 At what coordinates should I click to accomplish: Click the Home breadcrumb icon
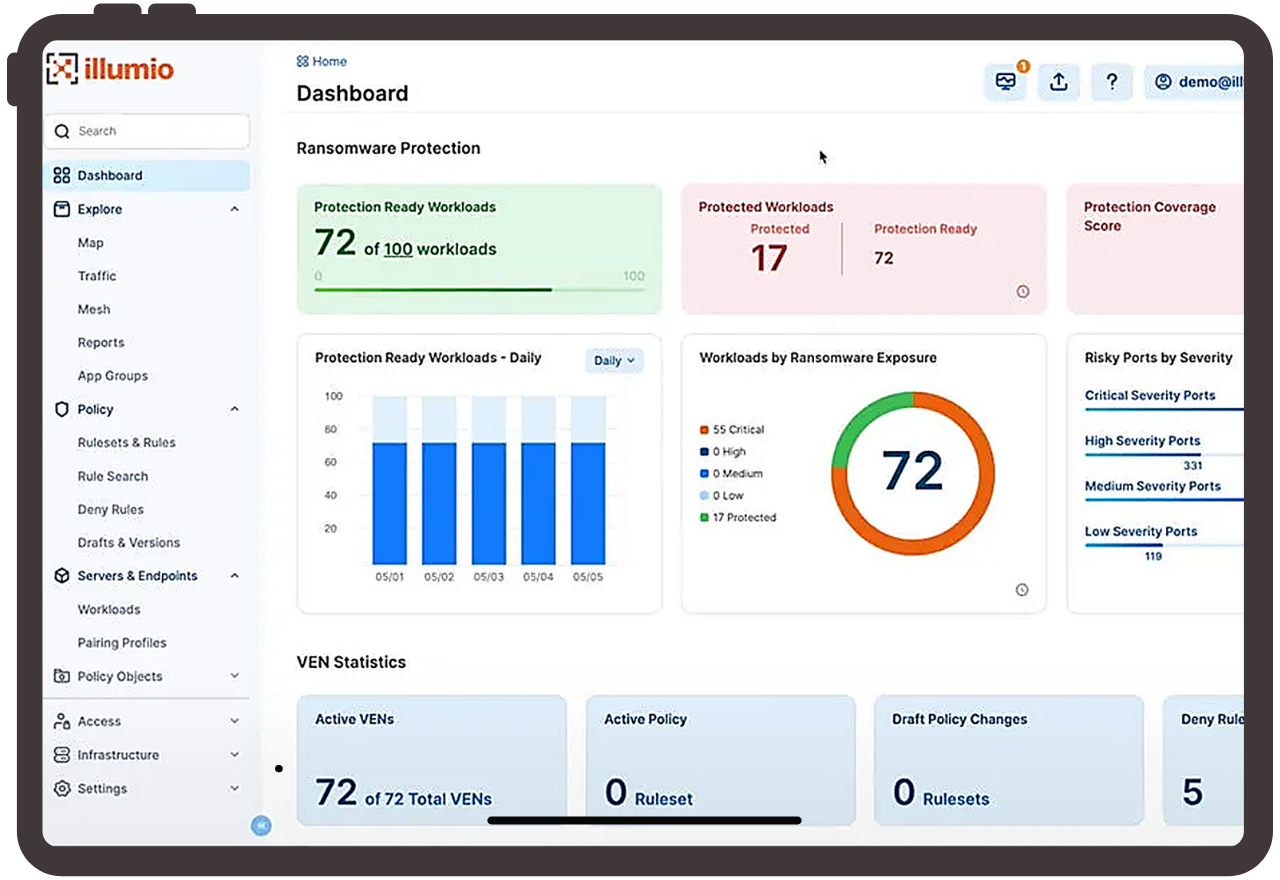click(x=303, y=62)
